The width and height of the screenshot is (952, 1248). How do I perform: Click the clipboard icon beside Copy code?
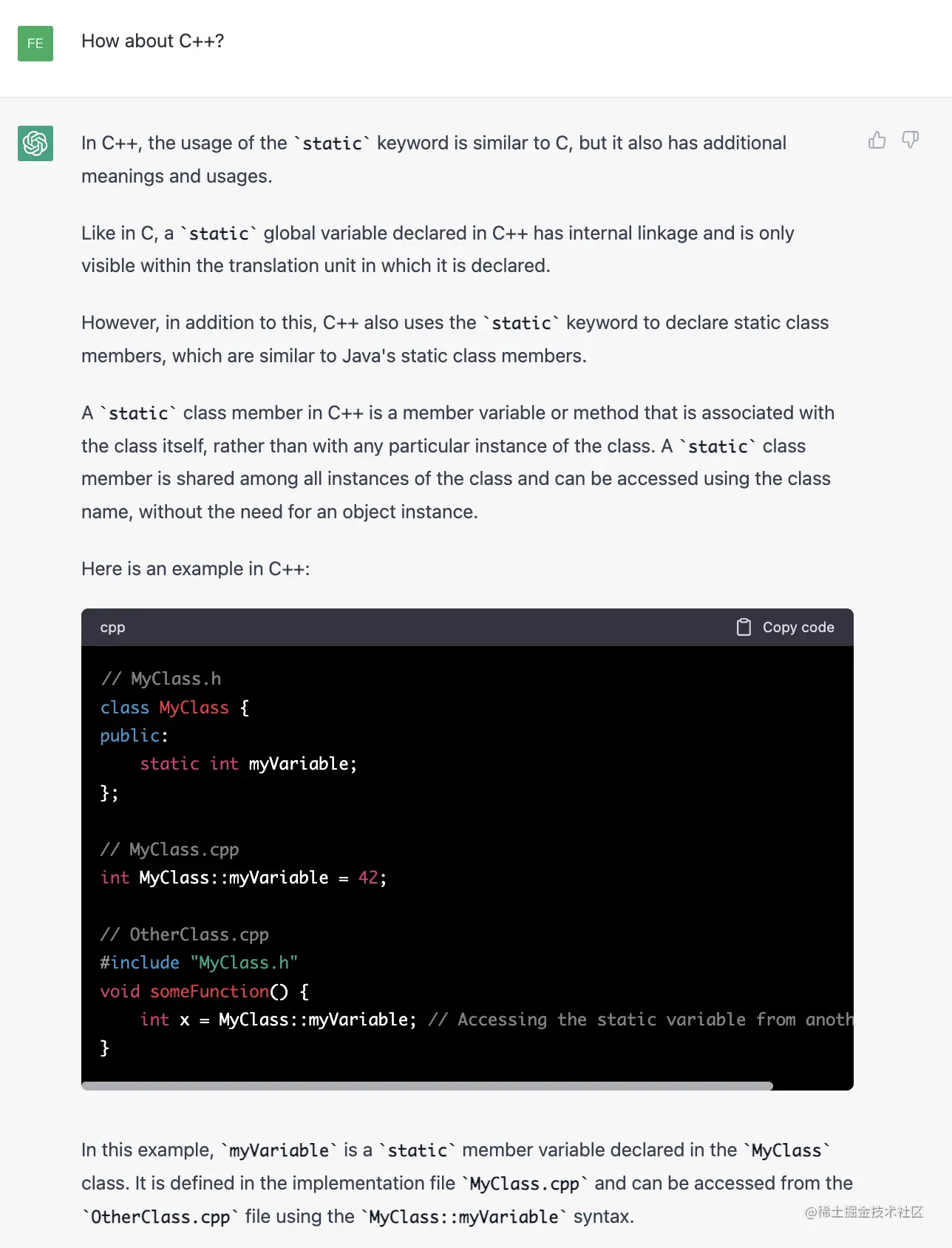[744, 627]
